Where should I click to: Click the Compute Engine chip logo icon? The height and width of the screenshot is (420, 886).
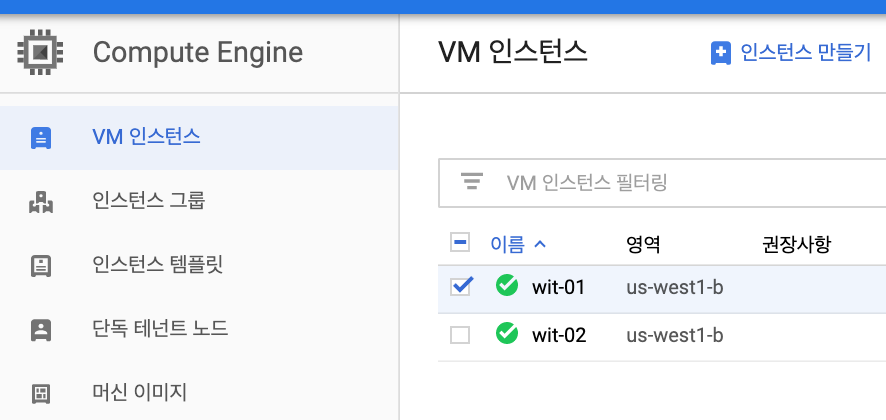coord(40,52)
